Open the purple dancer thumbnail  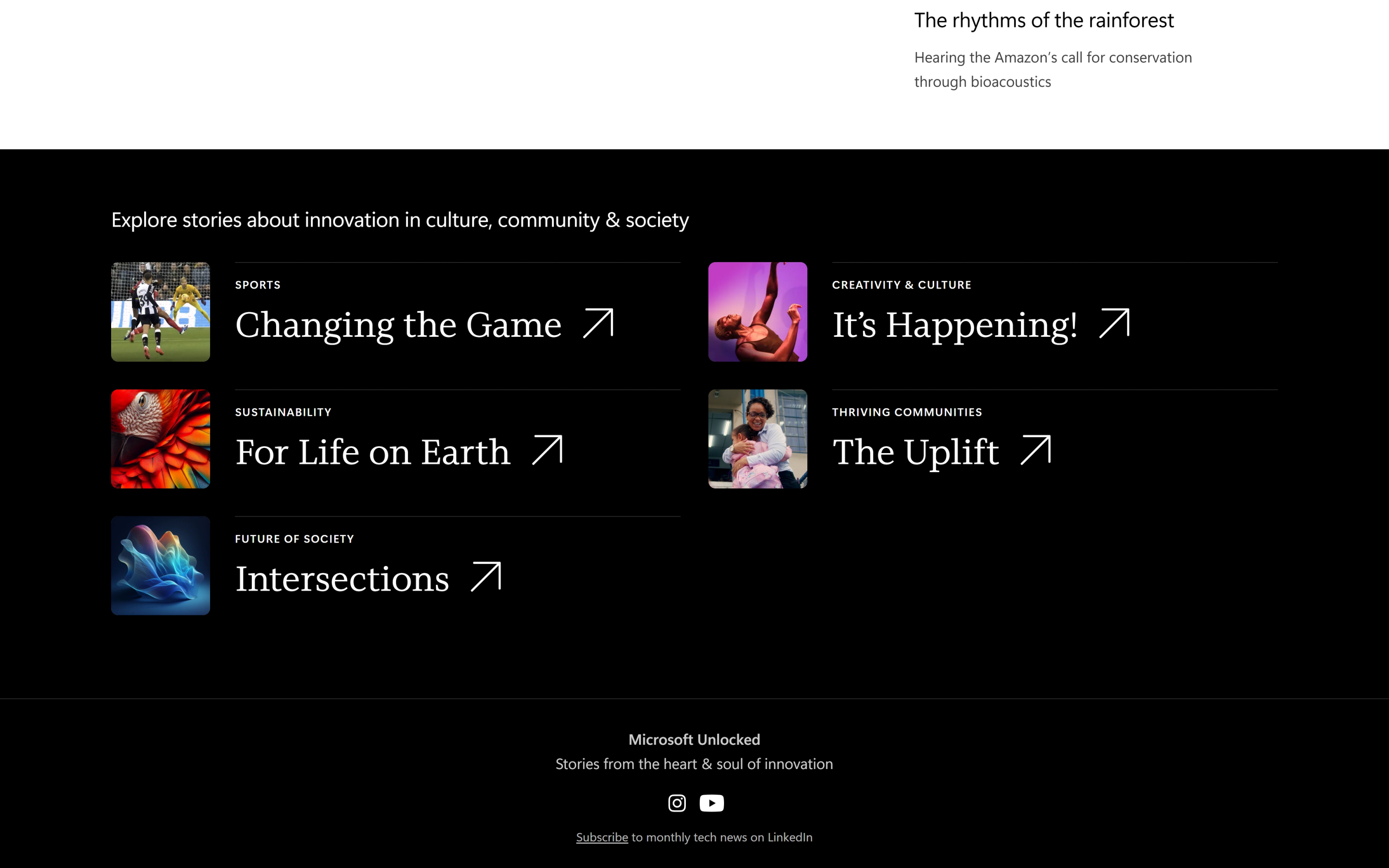757,312
